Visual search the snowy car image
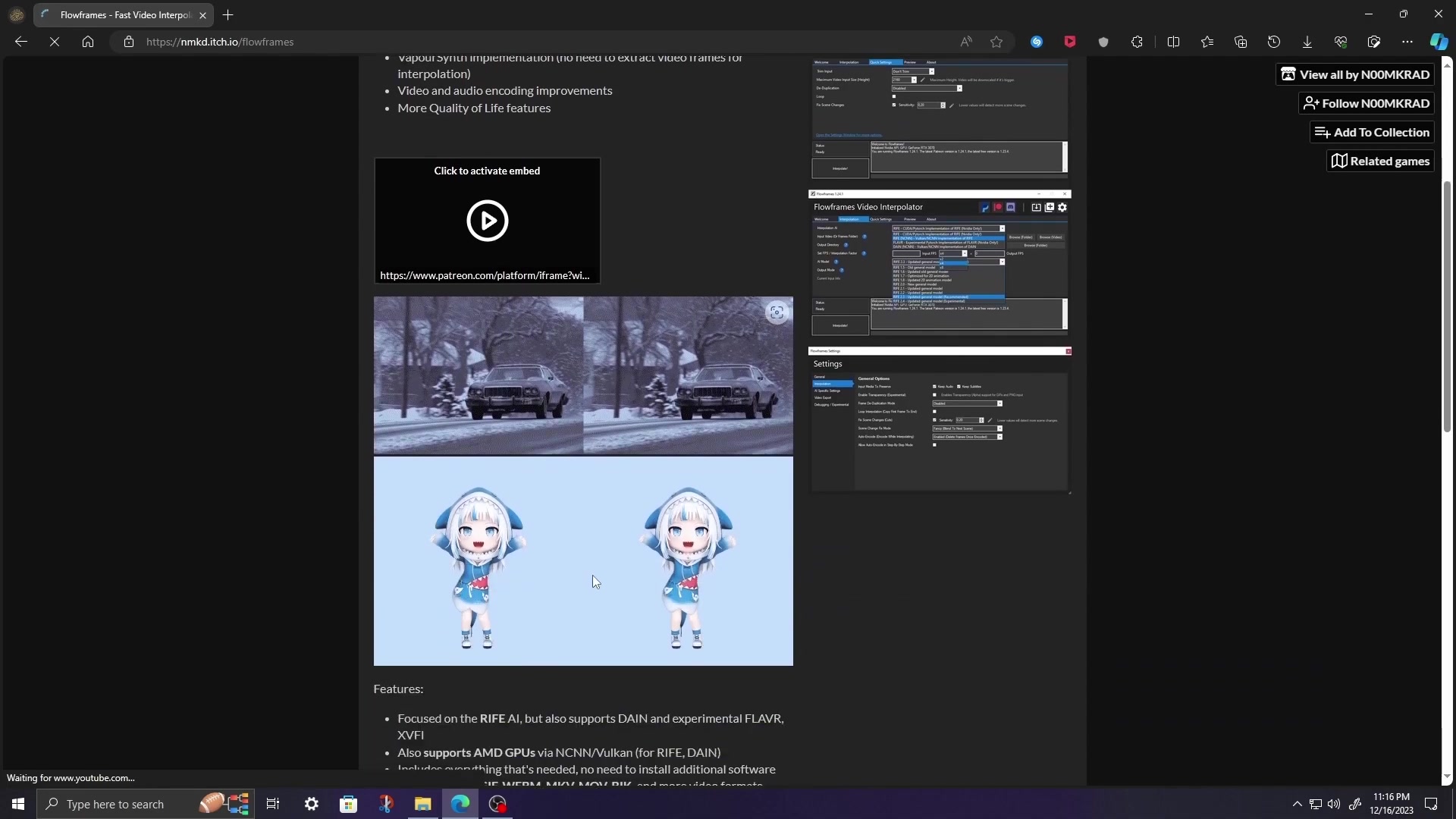 (x=777, y=312)
